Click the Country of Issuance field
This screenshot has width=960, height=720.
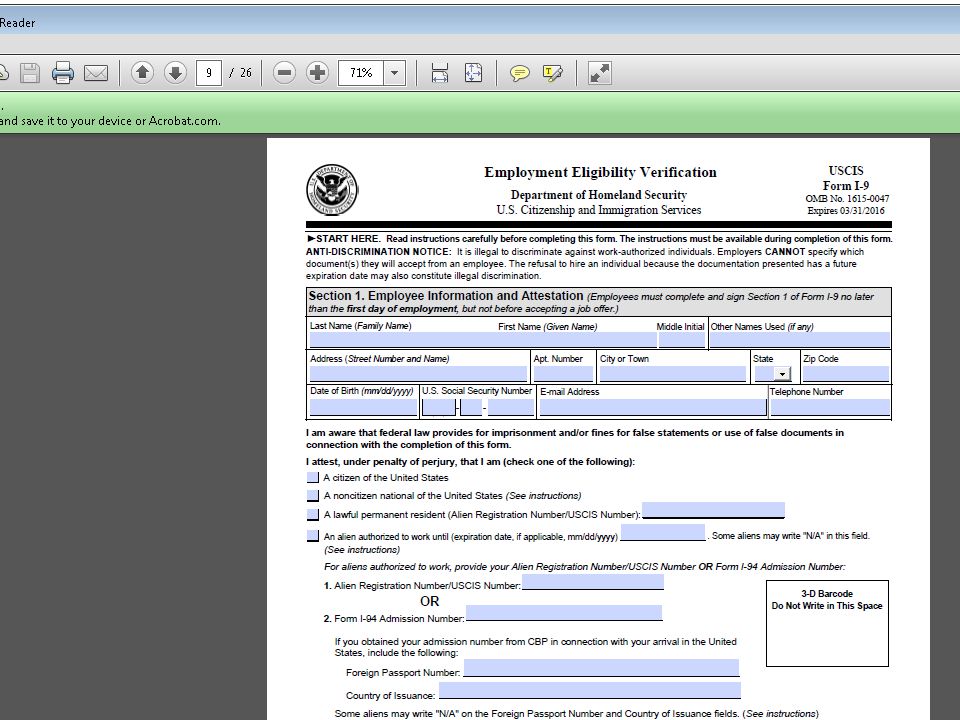590,691
